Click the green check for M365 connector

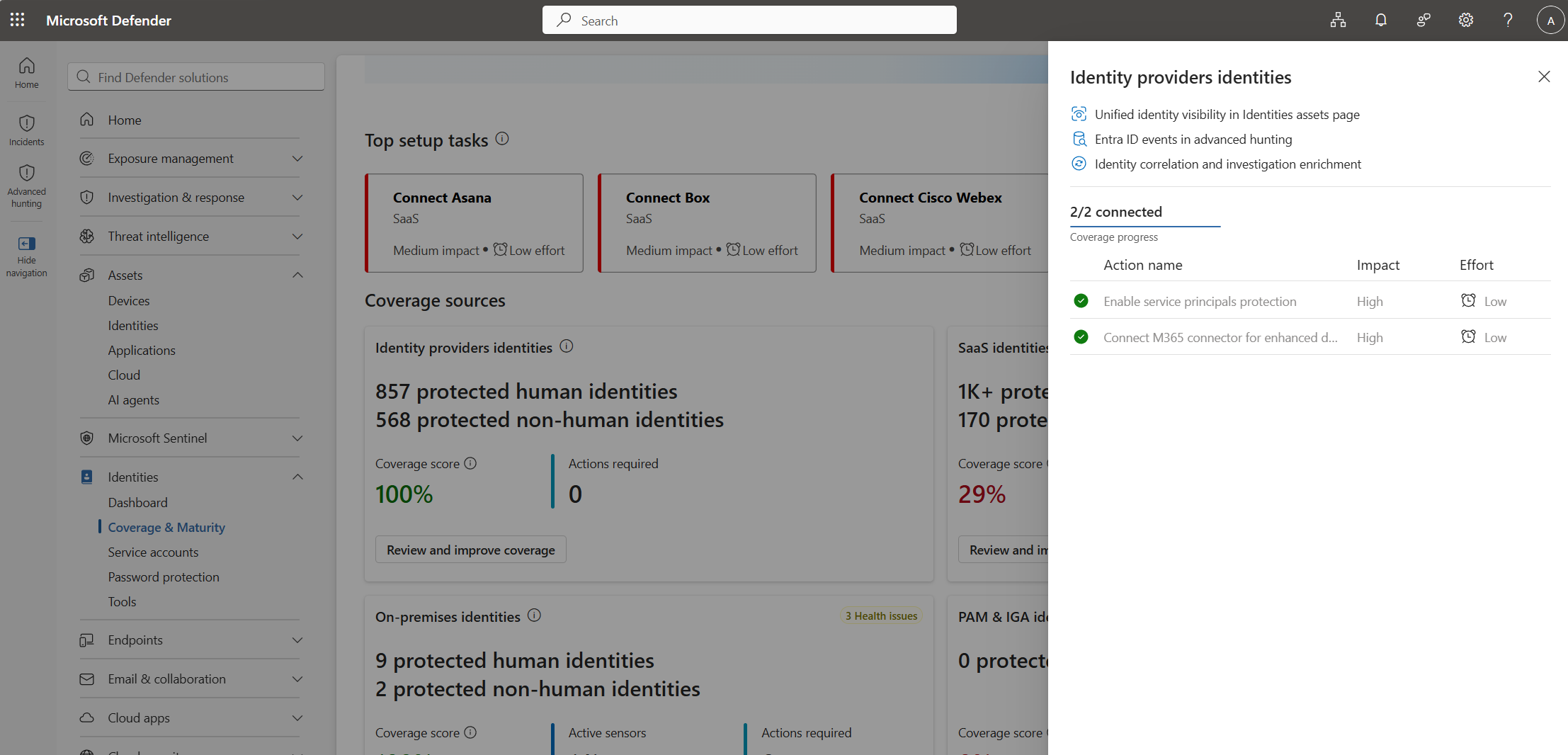1081,336
